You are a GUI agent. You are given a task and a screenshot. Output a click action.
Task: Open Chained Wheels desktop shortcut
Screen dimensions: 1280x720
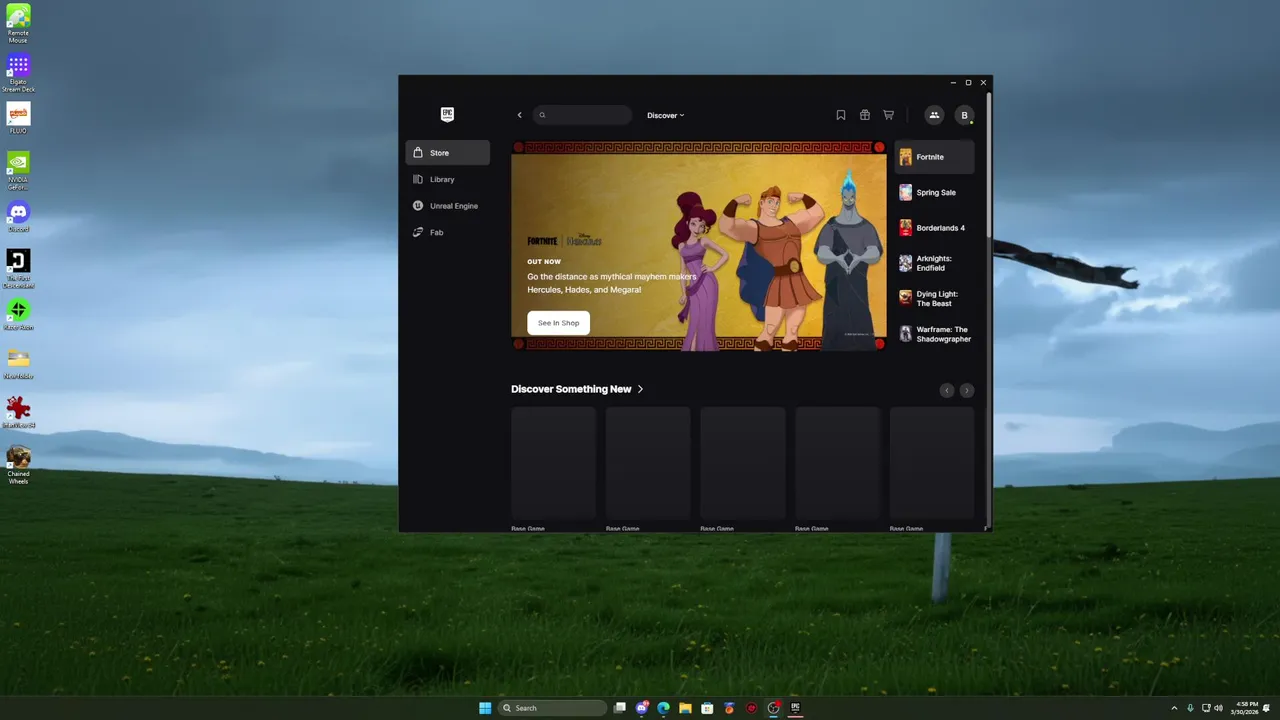point(18,465)
